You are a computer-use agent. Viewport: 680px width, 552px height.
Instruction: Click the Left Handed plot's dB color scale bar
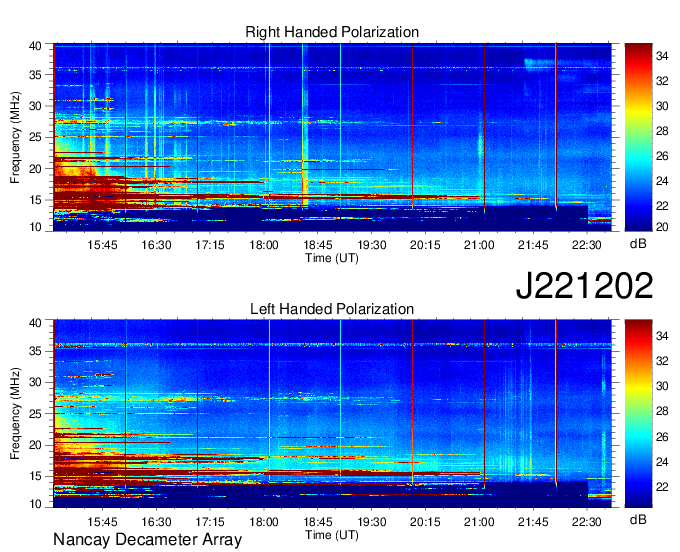[638, 414]
